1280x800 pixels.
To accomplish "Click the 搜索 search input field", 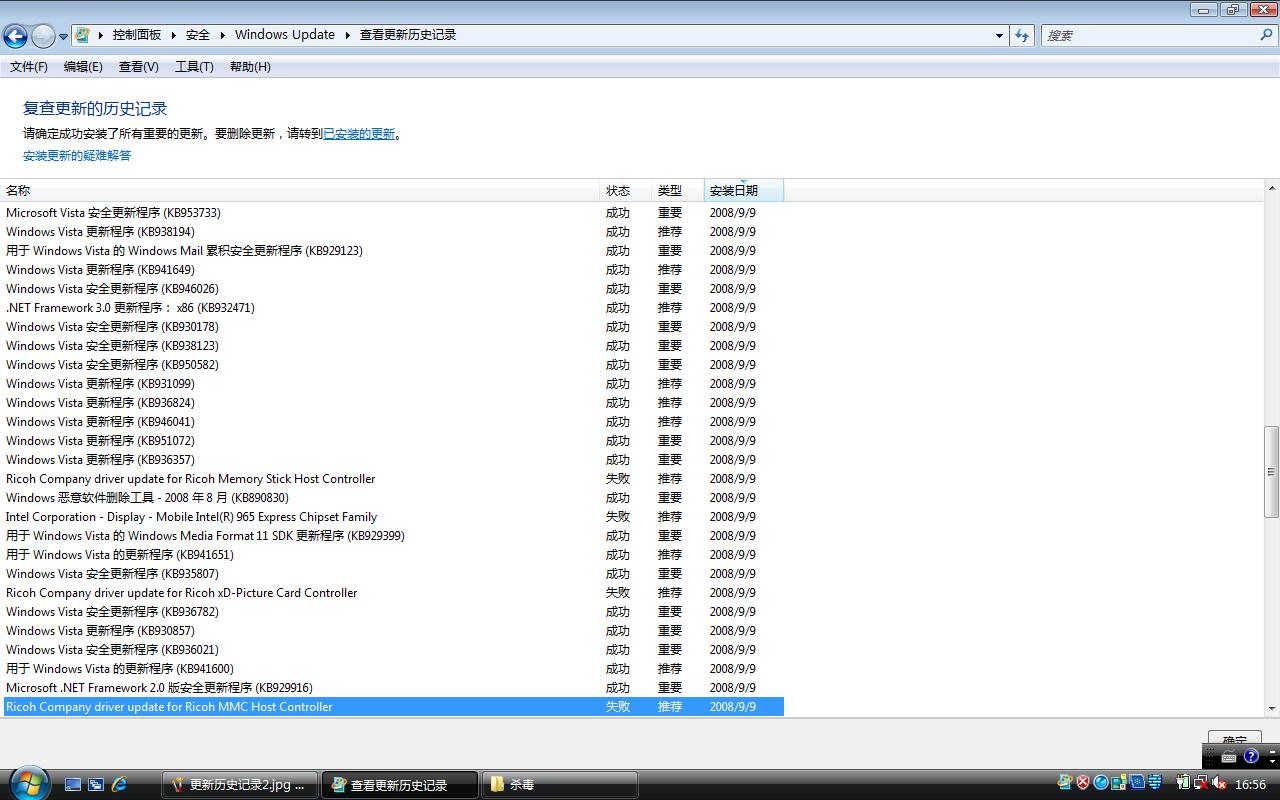I will pos(1150,35).
